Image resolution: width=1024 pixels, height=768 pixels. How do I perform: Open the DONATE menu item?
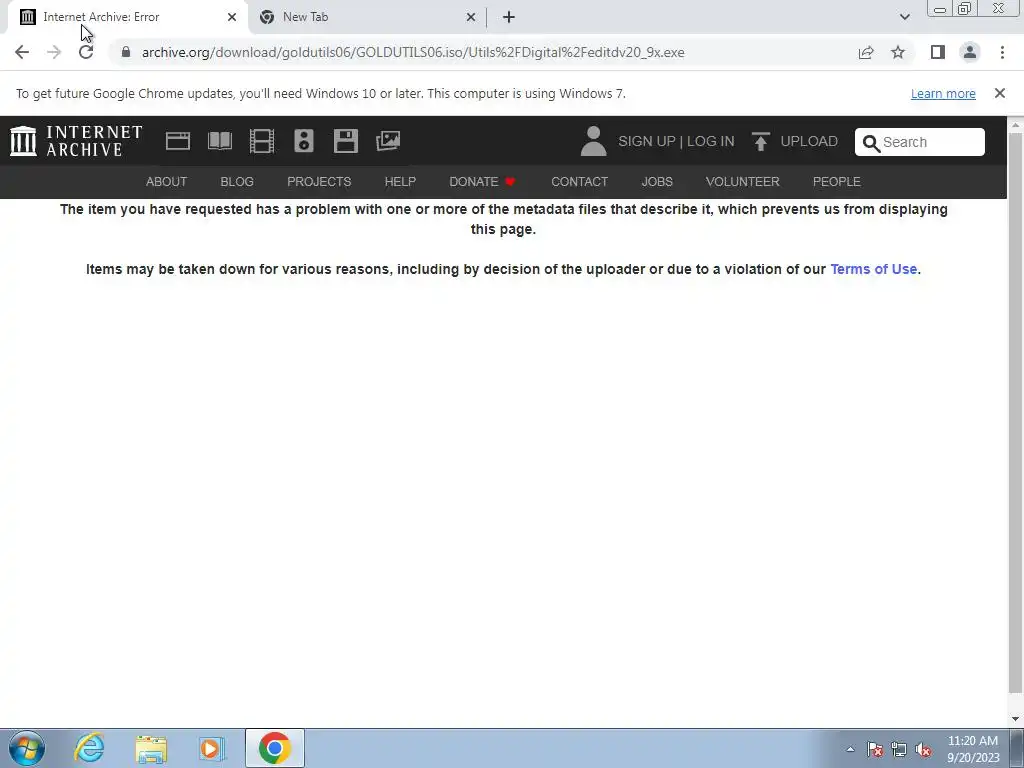[x=483, y=182]
